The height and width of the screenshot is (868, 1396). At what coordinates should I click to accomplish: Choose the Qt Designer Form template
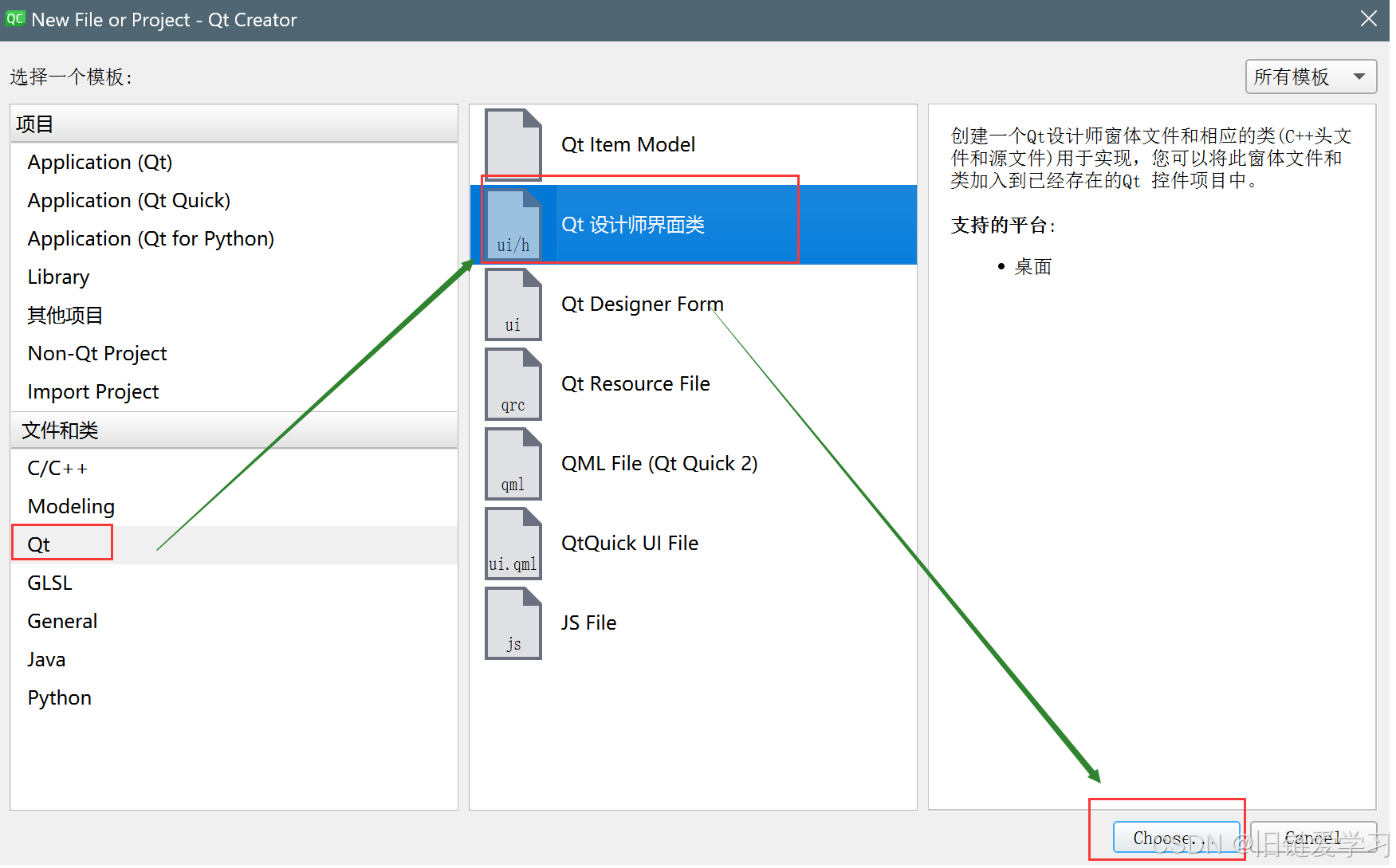[x=694, y=304]
